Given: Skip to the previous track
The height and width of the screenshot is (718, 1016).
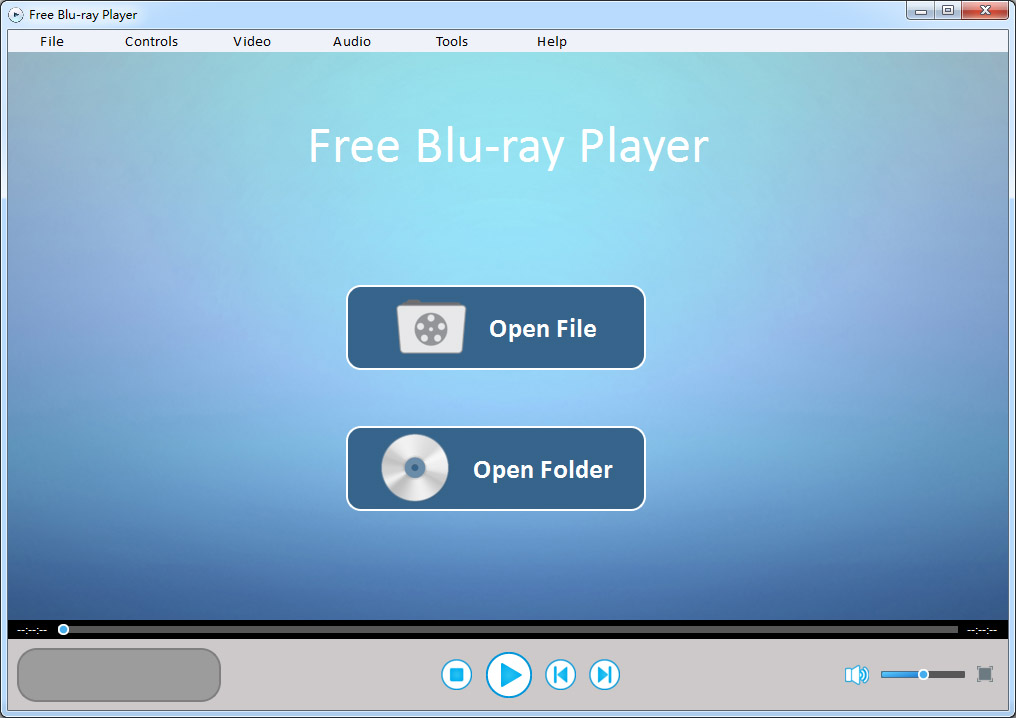Looking at the screenshot, I should 560,675.
